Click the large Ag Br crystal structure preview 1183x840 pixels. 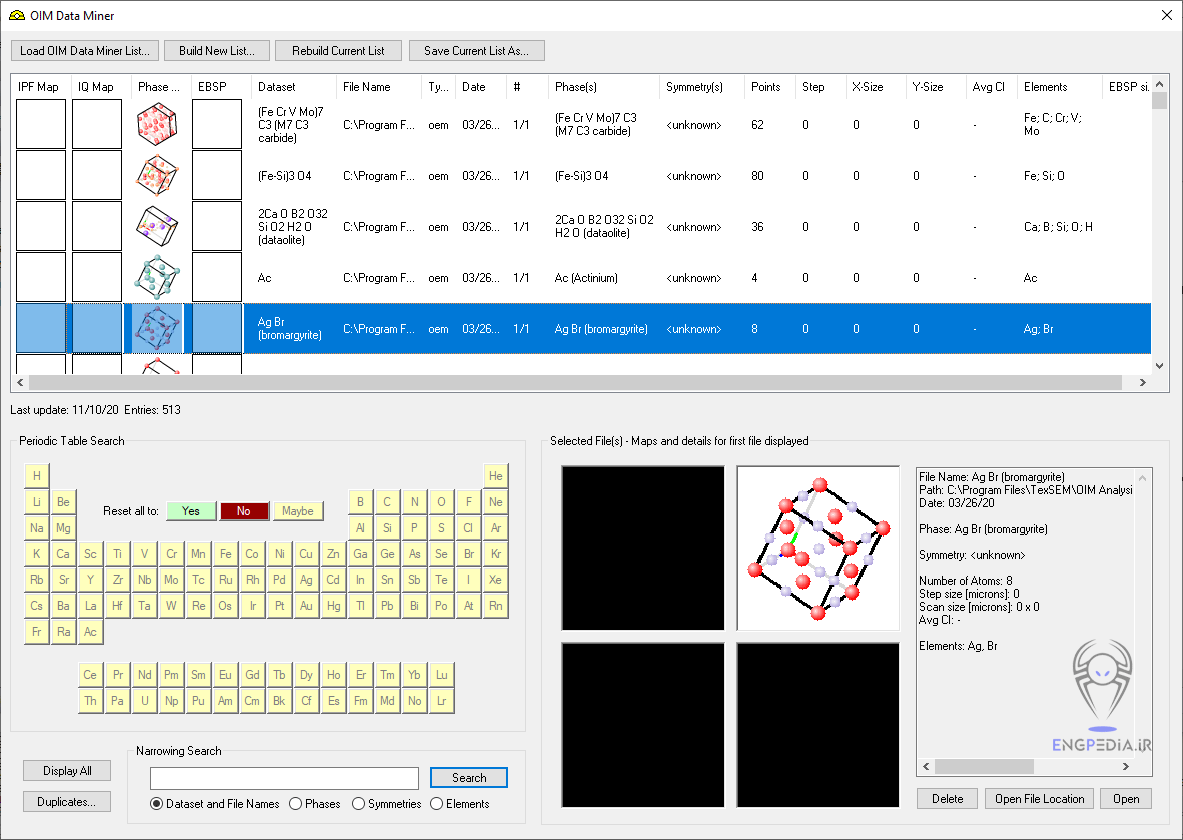818,548
